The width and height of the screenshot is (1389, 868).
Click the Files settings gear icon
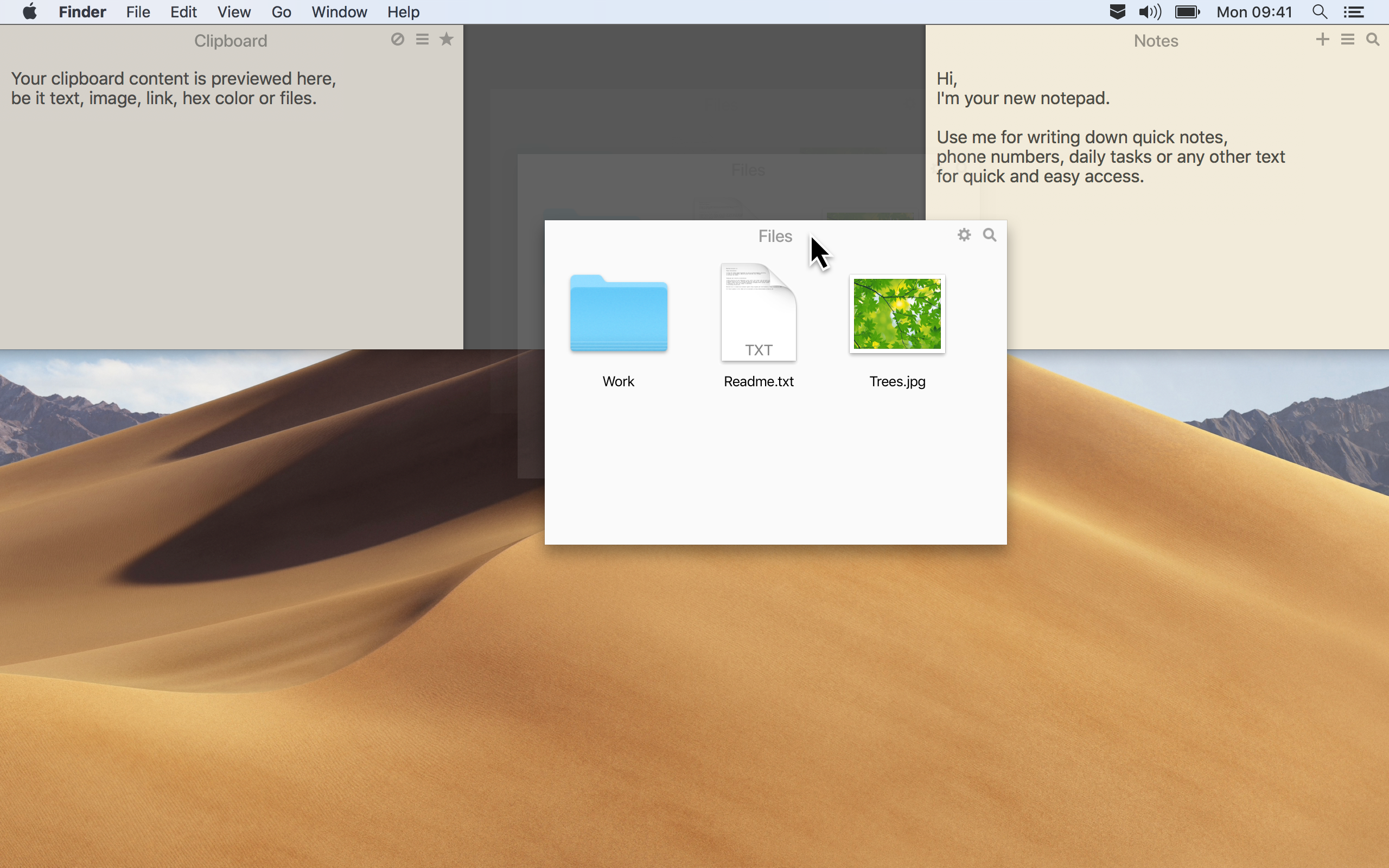click(x=964, y=233)
